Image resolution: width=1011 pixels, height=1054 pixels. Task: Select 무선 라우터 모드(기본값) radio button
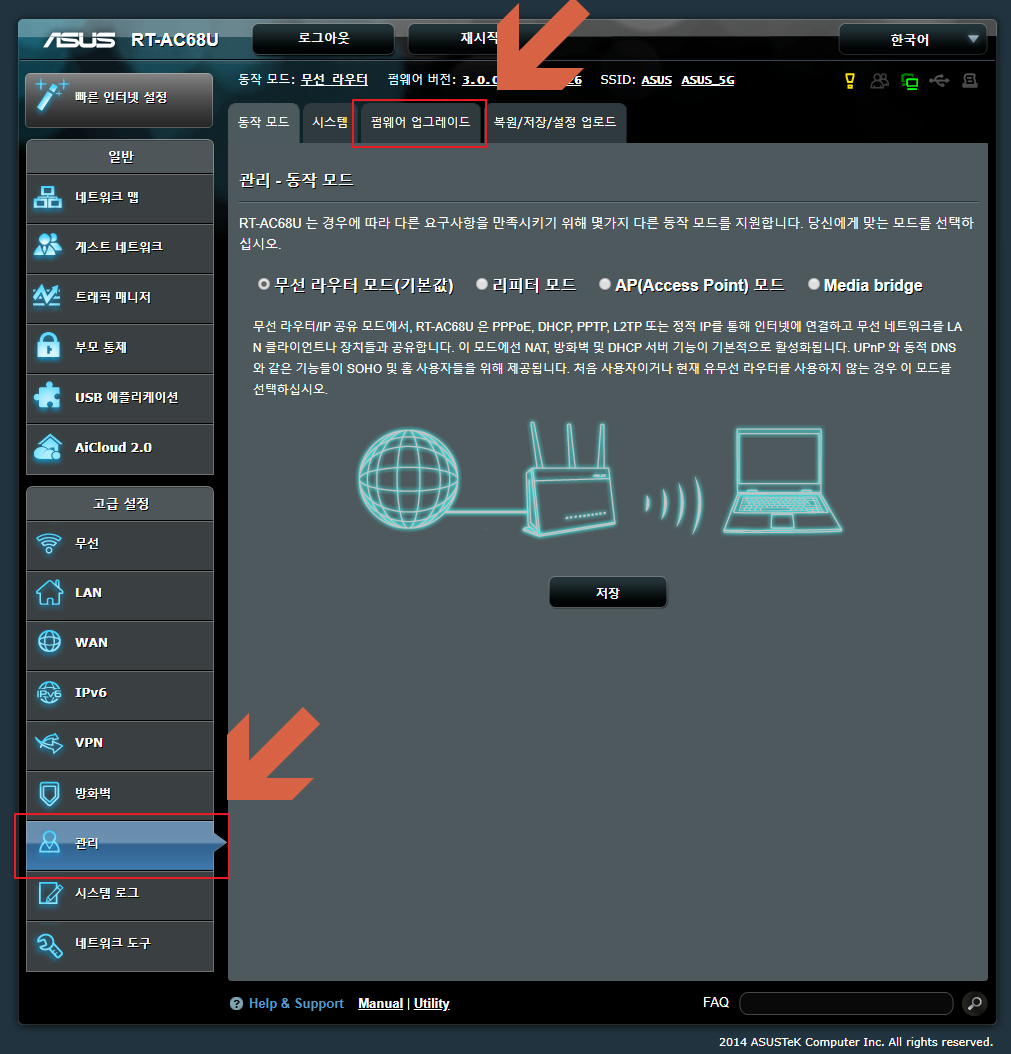pos(264,284)
